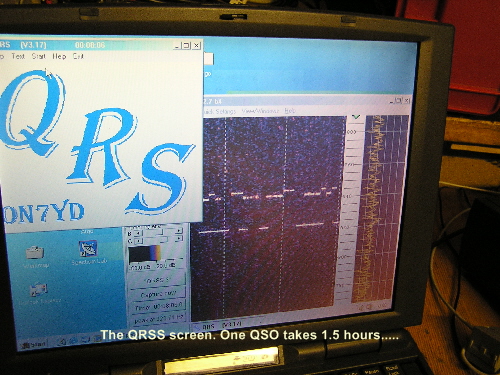The height and width of the screenshot is (375, 500).
Task: Click the Time display button
Action: tap(158, 306)
